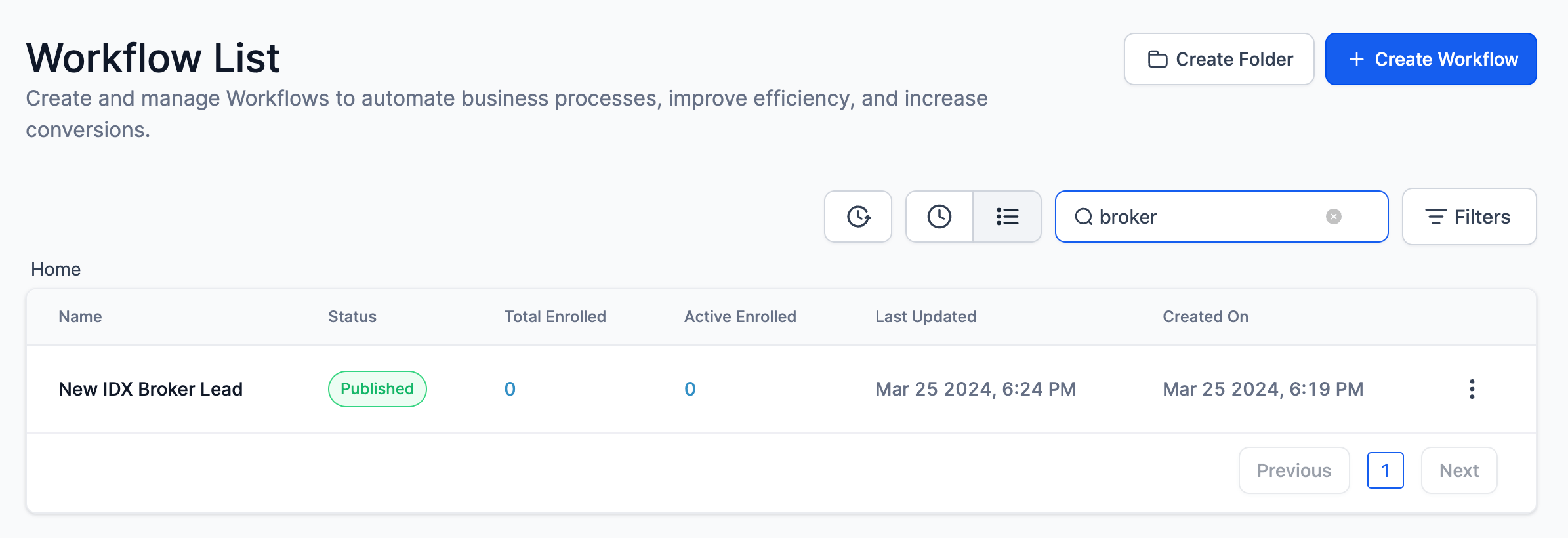
Task: Go to Previous page
Action: (x=1294, y=470)
